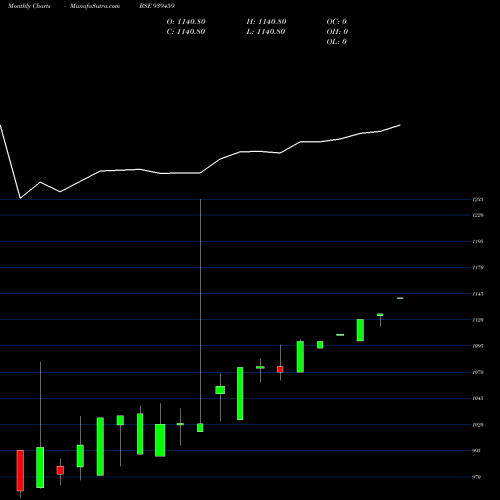
Task: Select the low value "L: 1140.80"
Action: [266, 32]
